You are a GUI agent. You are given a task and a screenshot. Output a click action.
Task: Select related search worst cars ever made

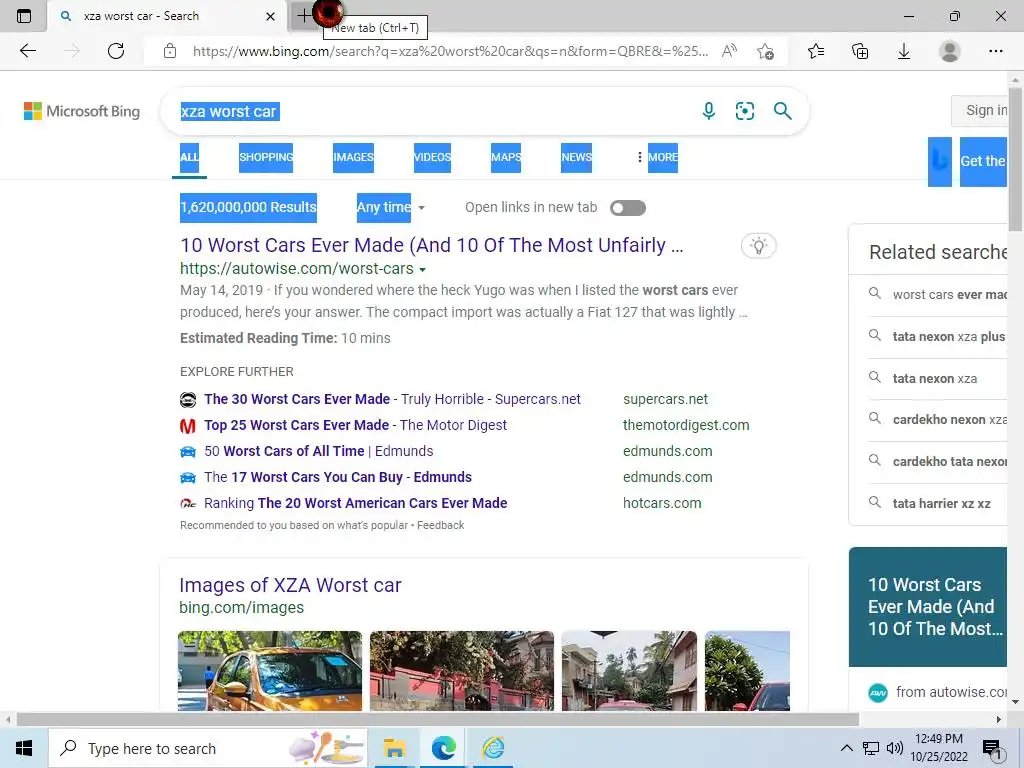tap(950, 295)
